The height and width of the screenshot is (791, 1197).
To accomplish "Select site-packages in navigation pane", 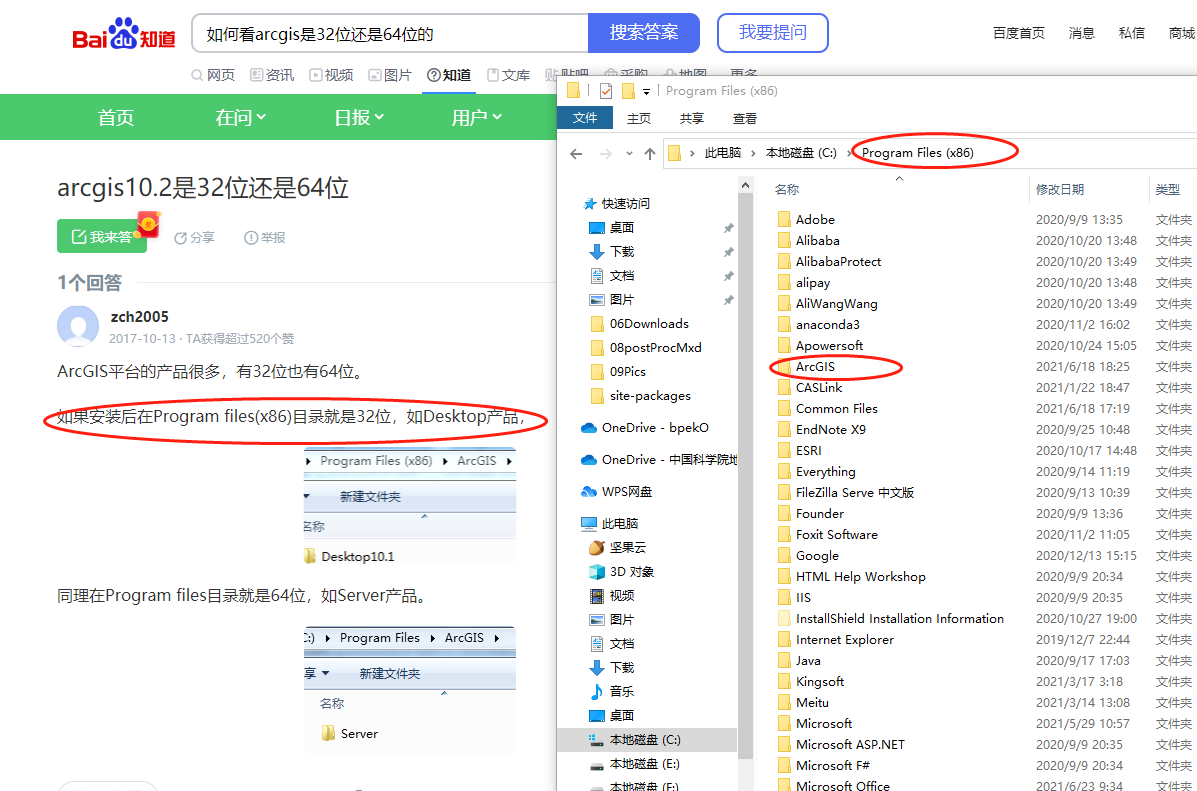I will tap(640, 396).
